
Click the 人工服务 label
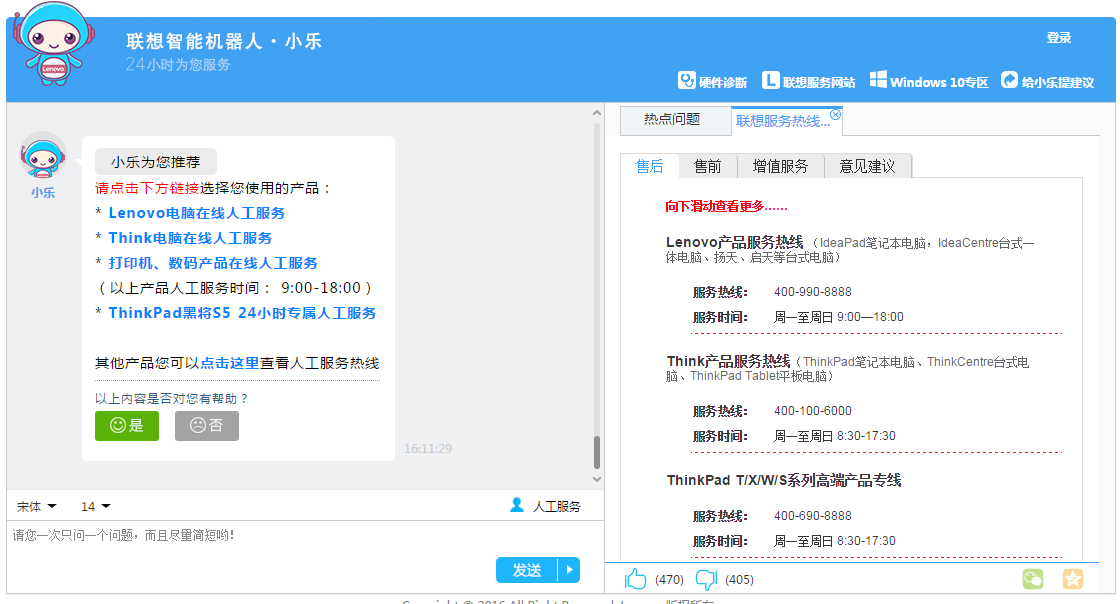556,506
